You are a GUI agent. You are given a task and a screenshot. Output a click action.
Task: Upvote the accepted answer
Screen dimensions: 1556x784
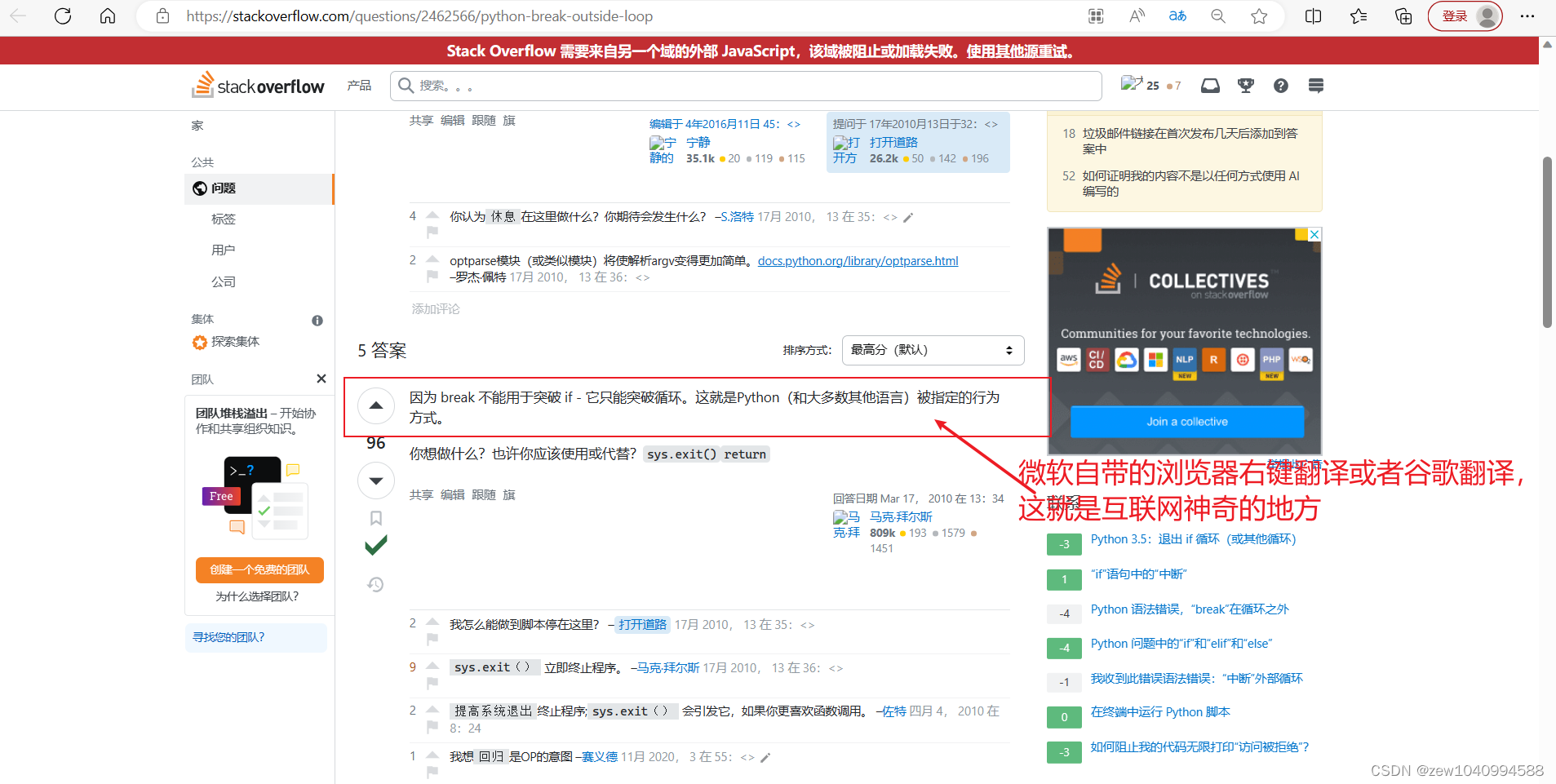tap(375, 405)
